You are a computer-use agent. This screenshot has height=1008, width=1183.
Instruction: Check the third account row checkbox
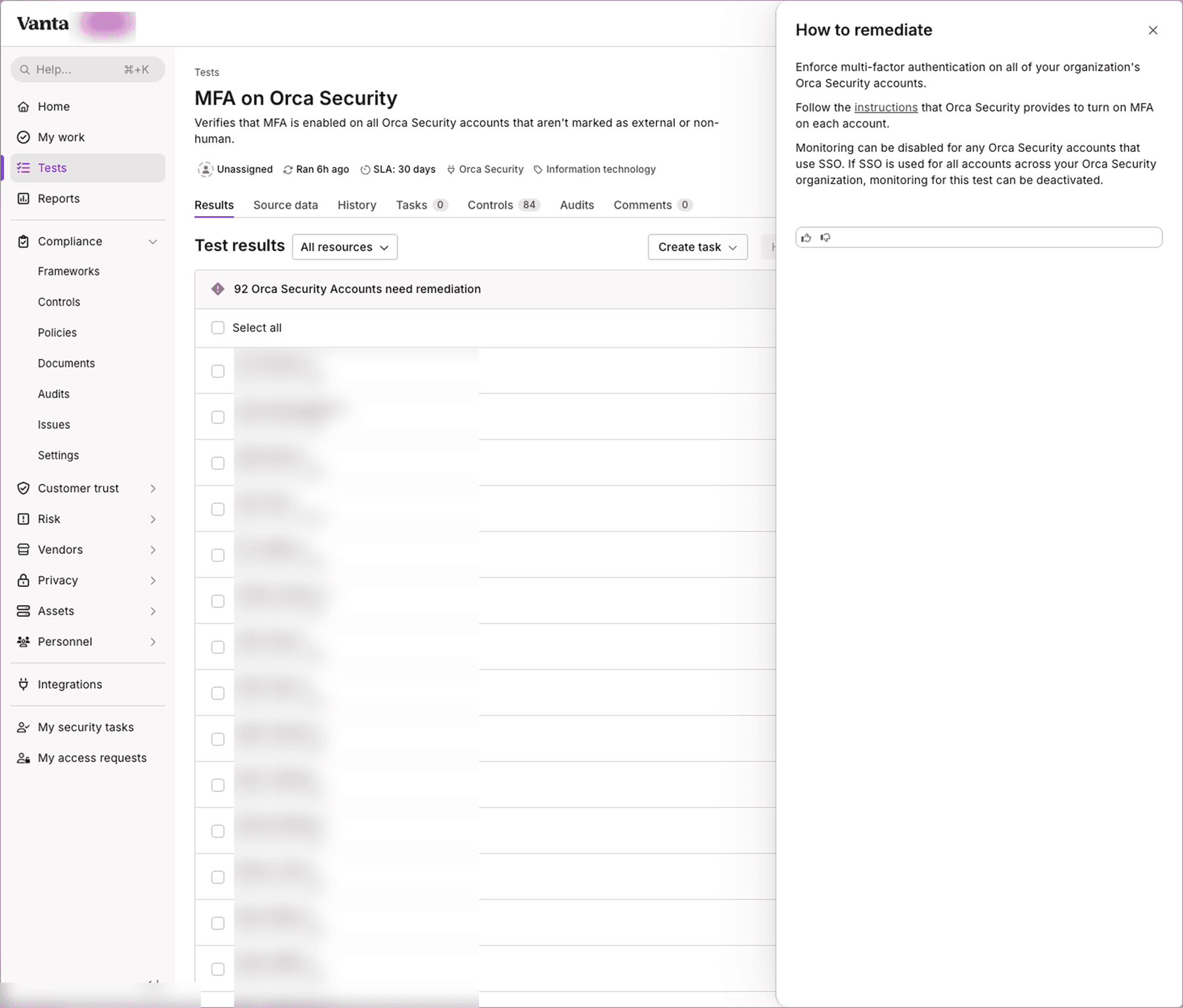point(218,463)
